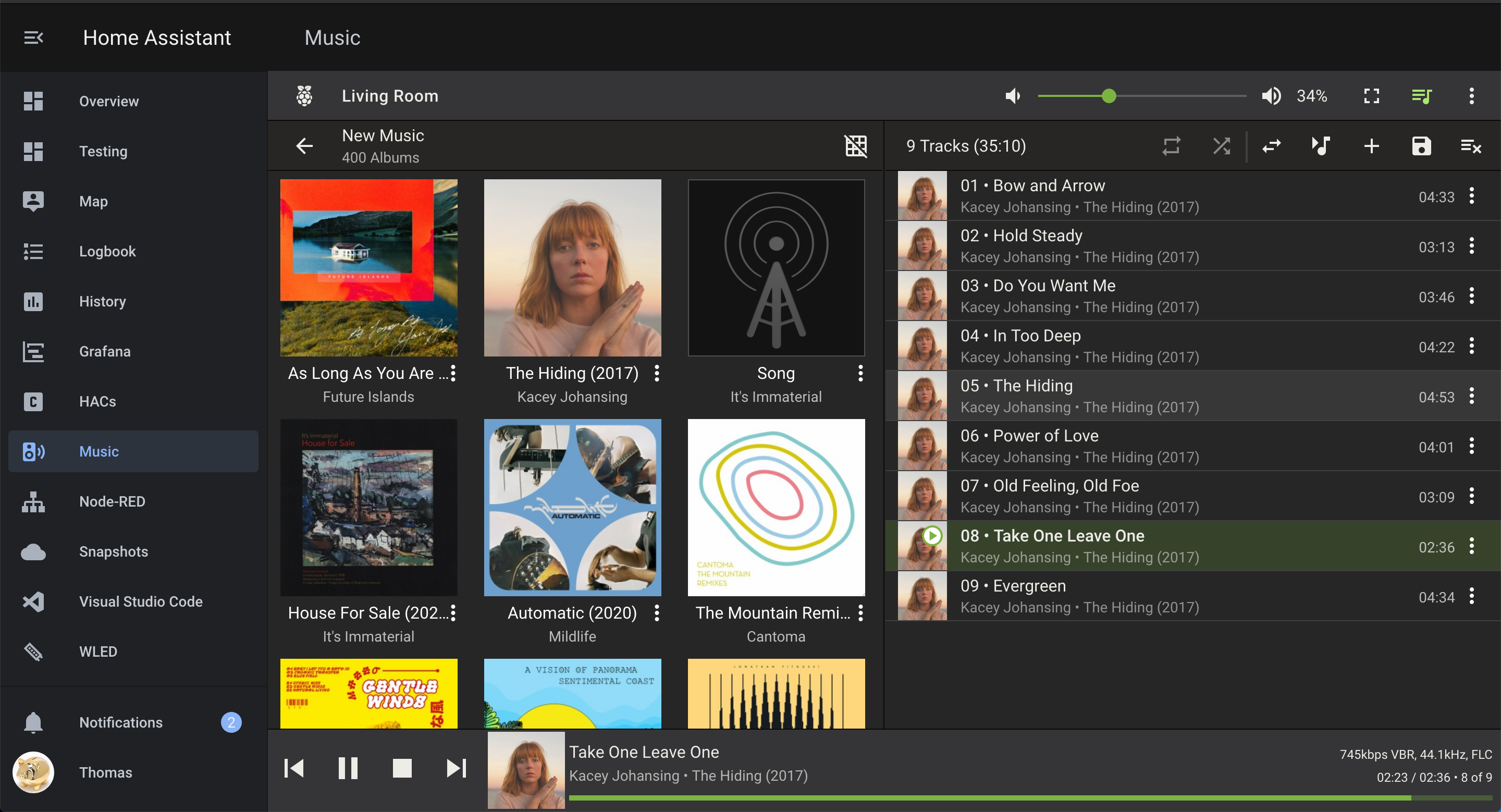This screenshot has height=812, width=1501.
Task: Open track menu for Hold Steady
Action: coord(1472,246)
